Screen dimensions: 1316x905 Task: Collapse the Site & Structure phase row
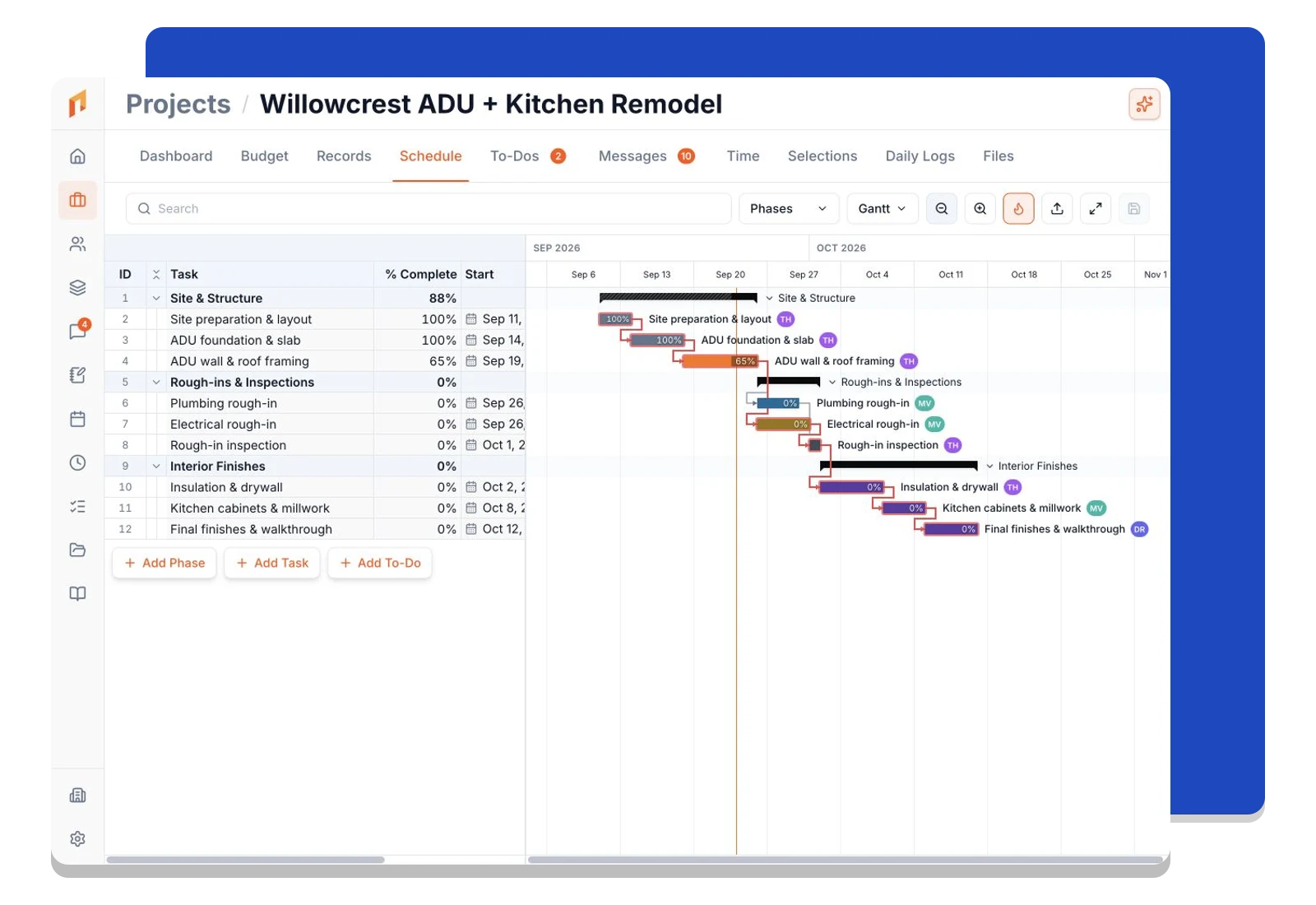click(x=156, y=299)
